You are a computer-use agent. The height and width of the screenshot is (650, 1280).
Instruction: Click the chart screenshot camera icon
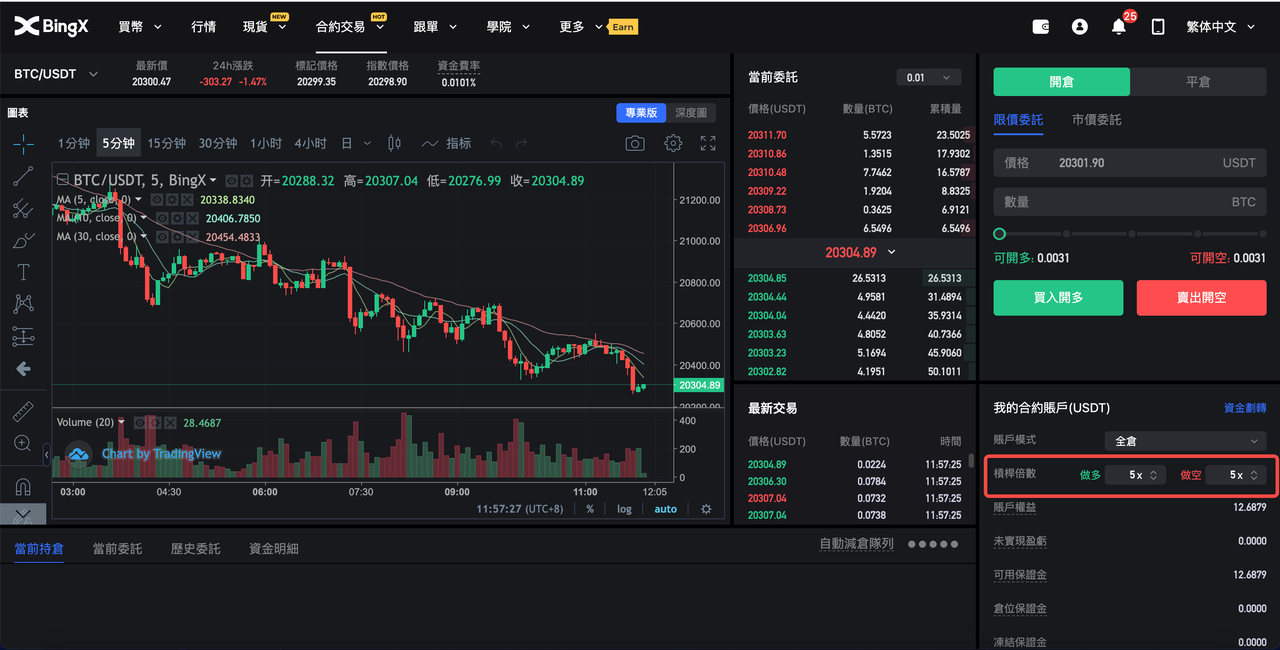[635, 143]
